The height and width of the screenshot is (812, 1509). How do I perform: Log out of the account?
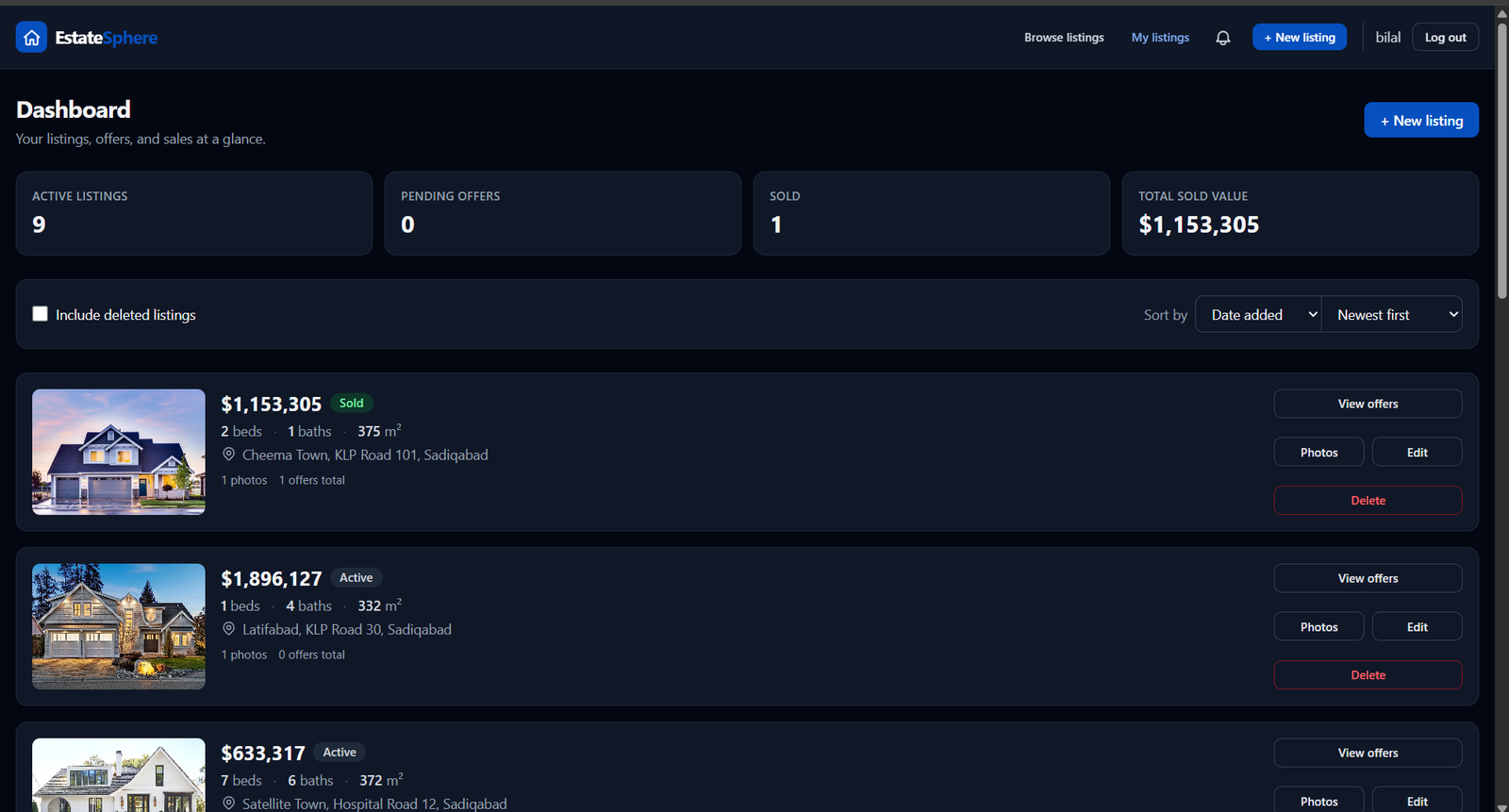tap(1445, 38)
